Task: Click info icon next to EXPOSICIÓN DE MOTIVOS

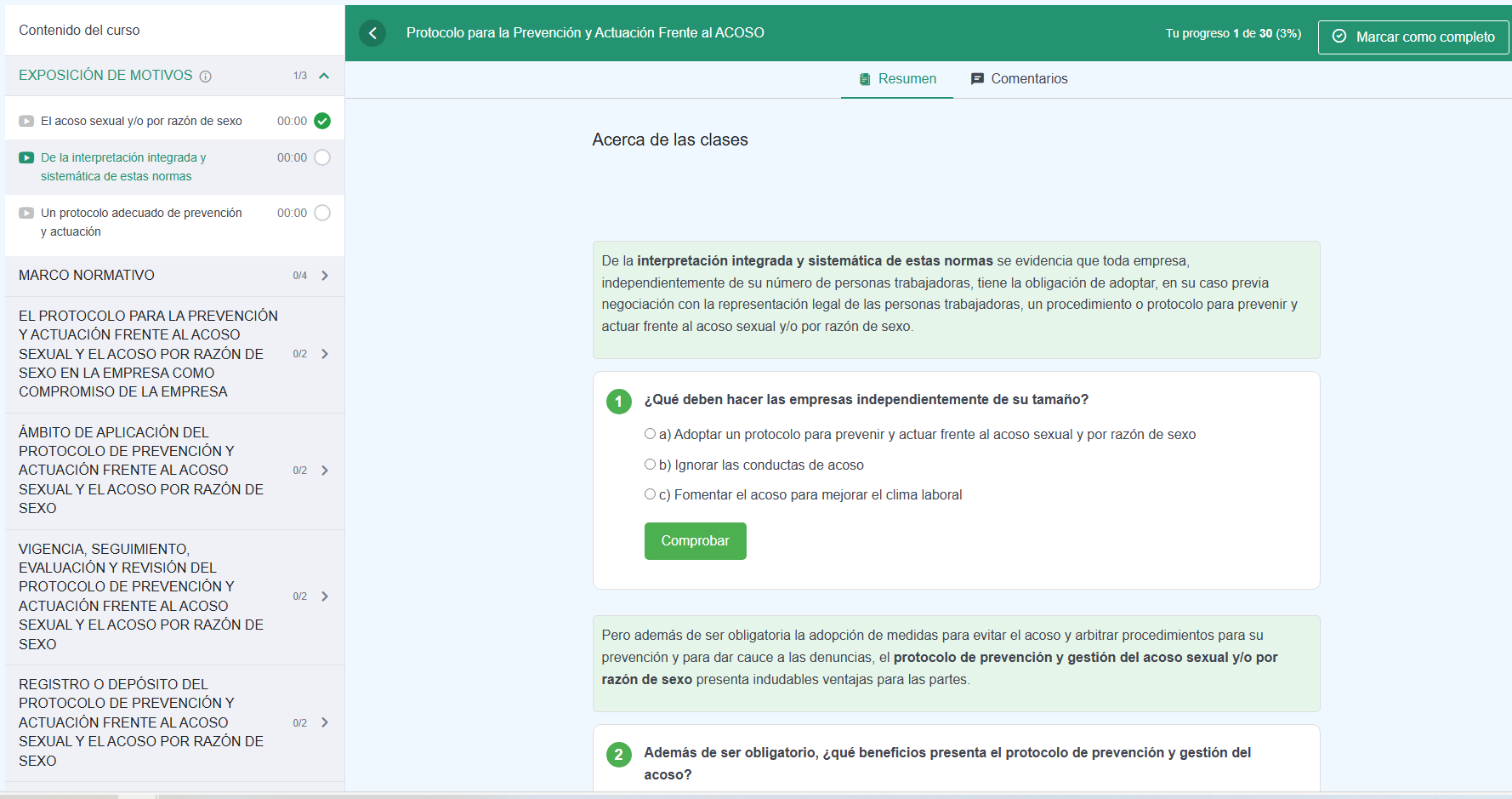Action: [205, 77]
